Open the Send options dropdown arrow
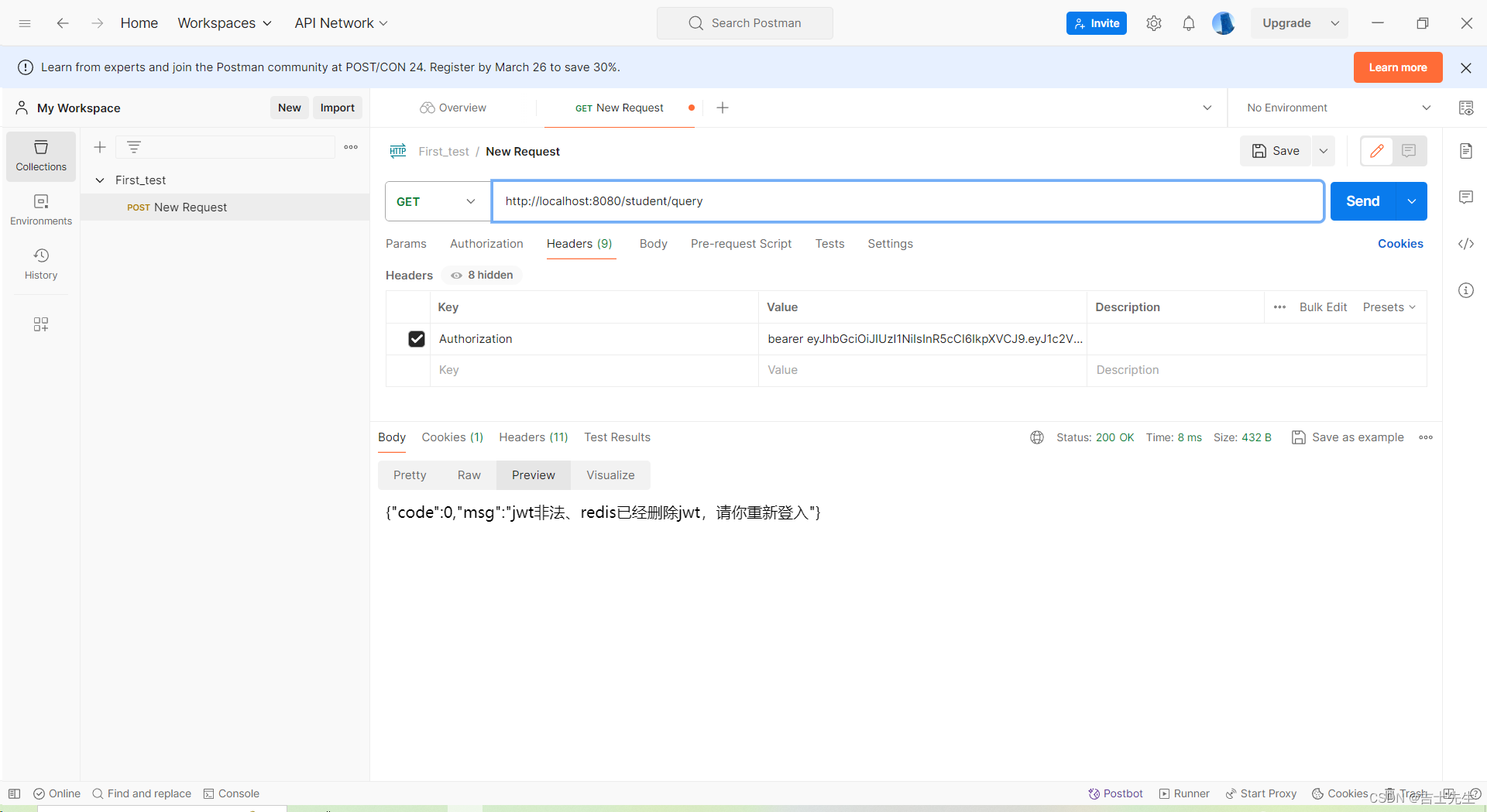The image size is (1487, 812). 1412,201
